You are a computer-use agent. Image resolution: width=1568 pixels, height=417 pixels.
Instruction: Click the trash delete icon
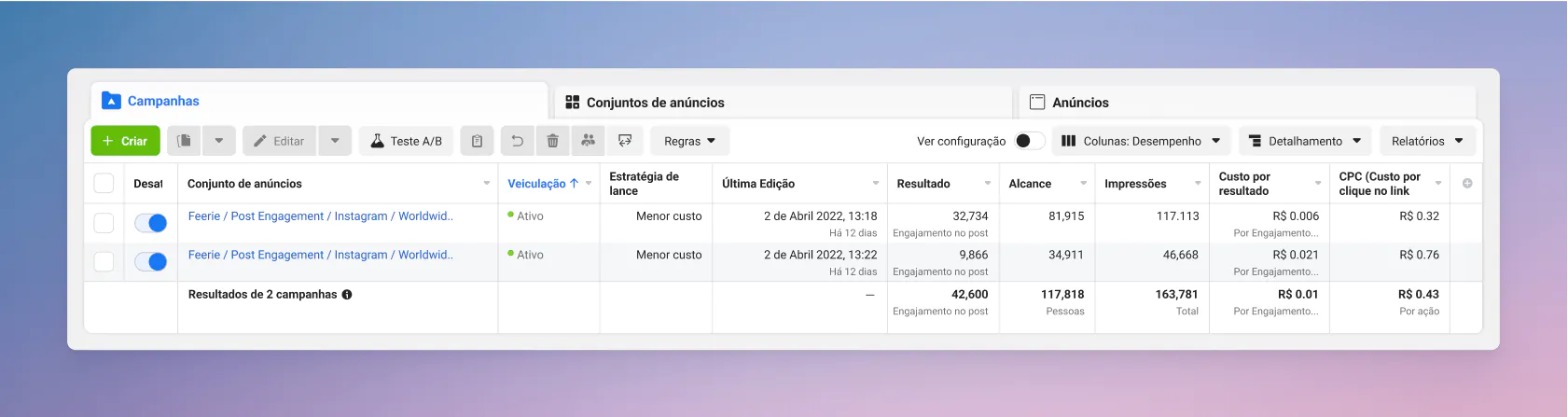click(552, 141)
